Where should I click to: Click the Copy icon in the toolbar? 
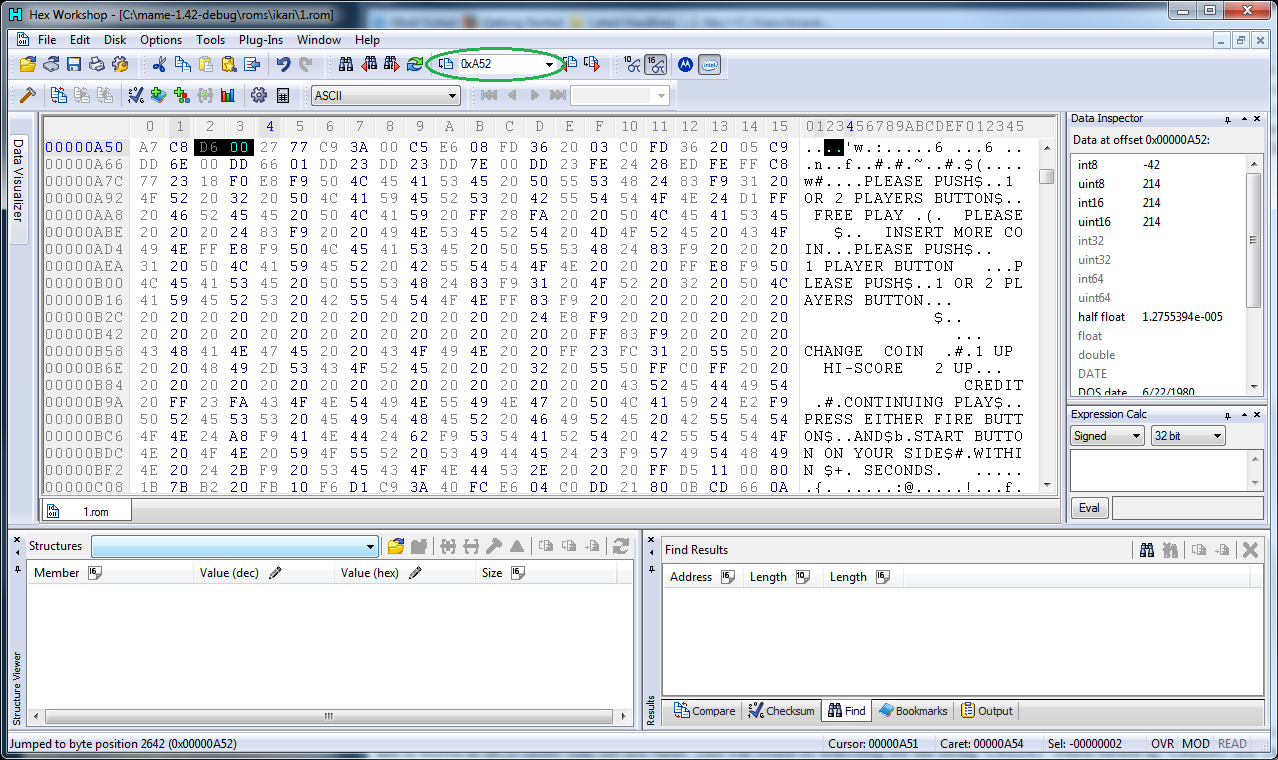(x=183, y=65)
